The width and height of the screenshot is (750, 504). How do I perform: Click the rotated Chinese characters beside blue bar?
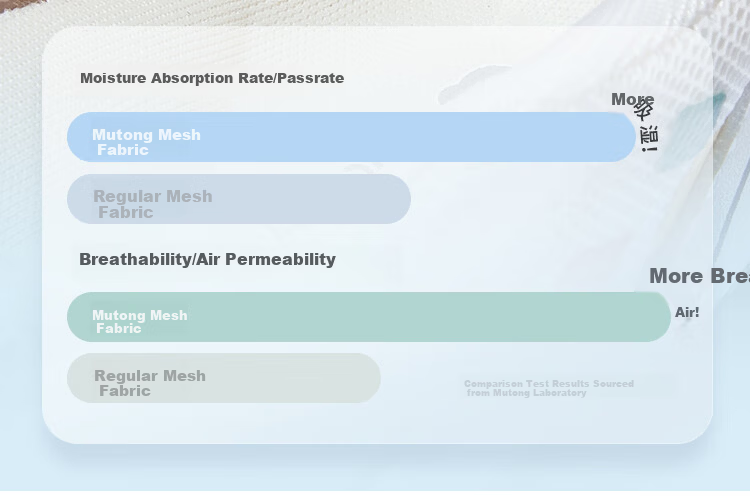point(647,127)
